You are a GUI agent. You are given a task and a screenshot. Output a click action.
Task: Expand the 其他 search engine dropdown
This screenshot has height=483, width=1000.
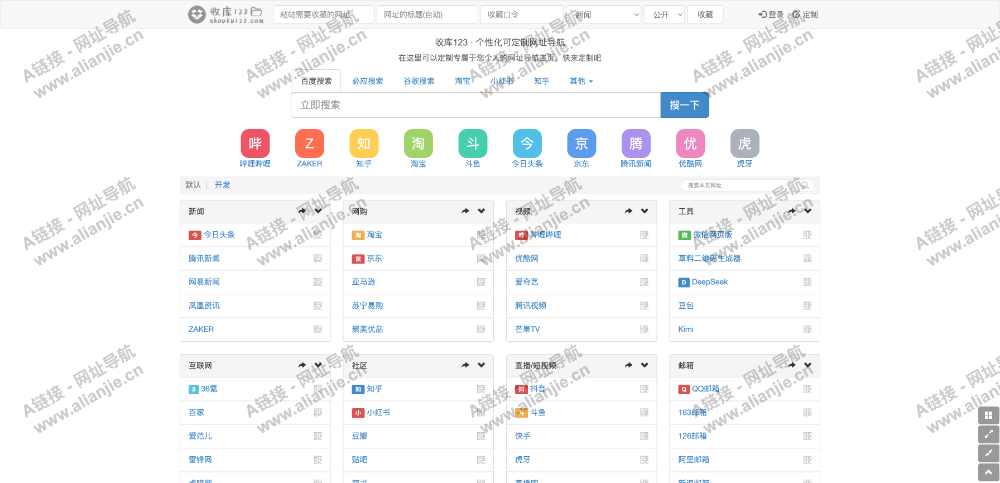point(581,81)
